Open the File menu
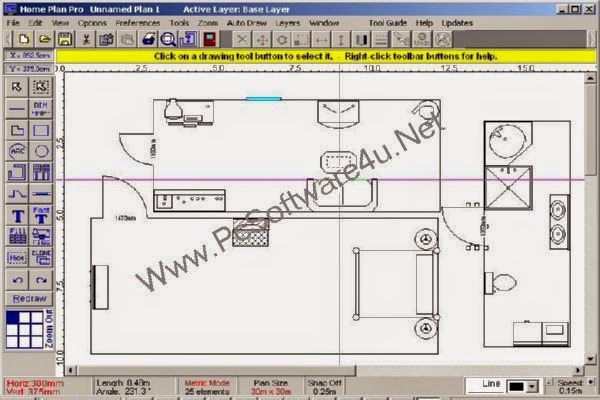The image size is (600, 400). click(13, 23)
